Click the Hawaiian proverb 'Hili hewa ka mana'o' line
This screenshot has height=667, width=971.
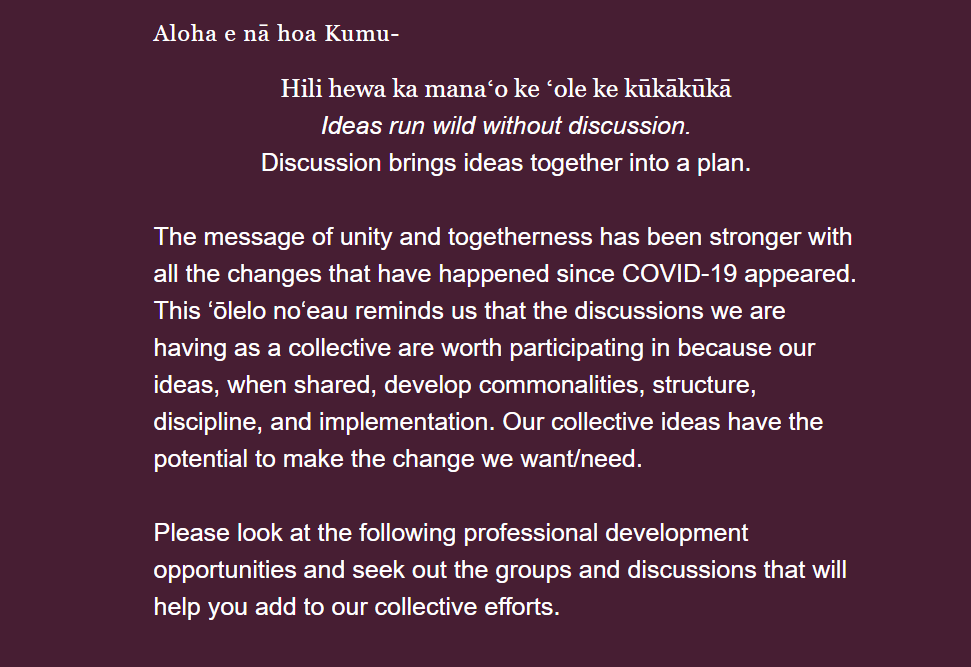[506, 89]
